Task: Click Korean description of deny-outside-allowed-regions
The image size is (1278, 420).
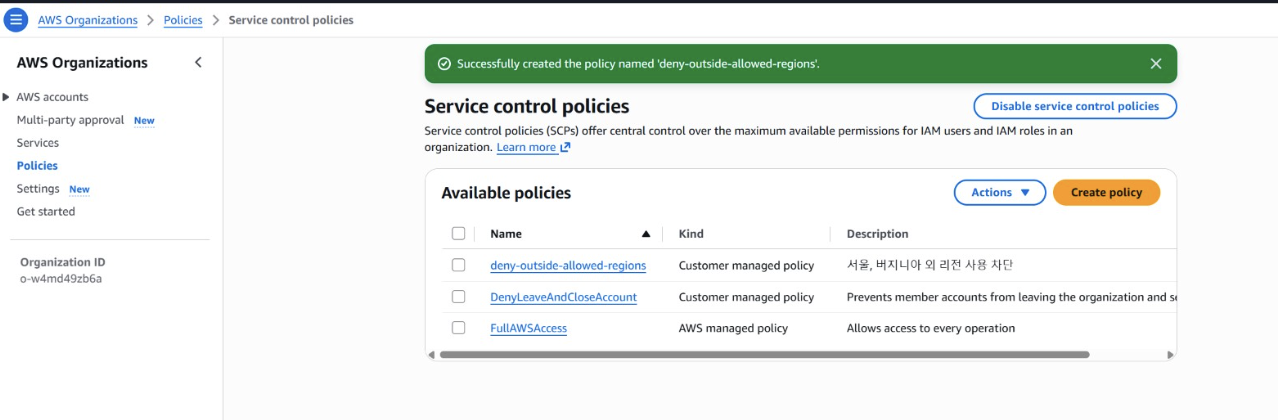Action: (930, 266)
